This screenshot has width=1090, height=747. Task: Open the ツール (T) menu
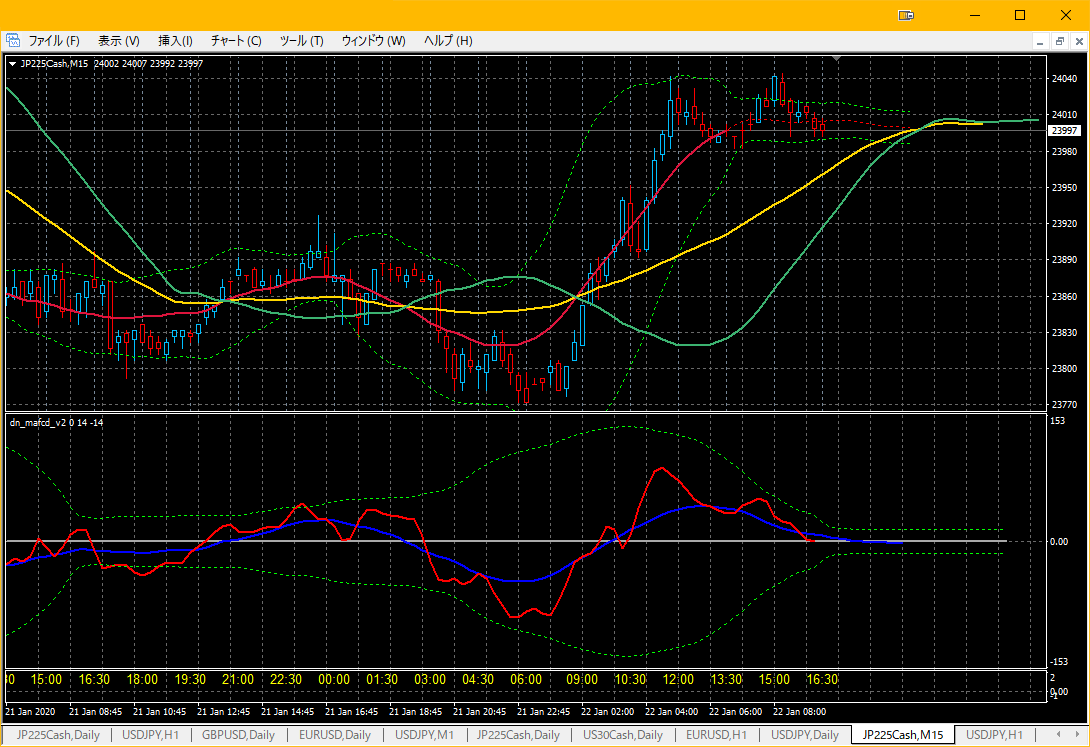[301, 41]
